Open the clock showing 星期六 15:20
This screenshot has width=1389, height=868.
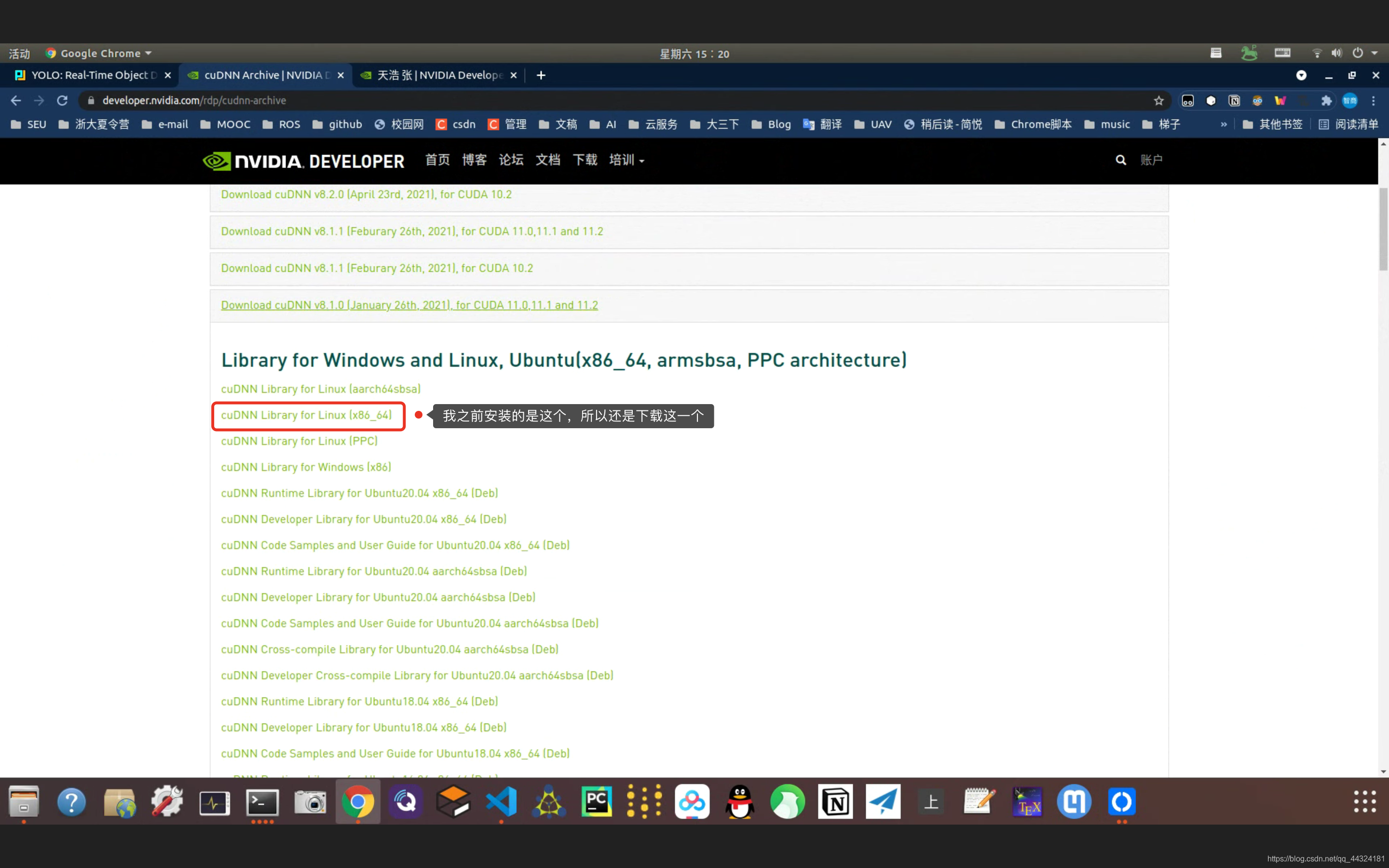(x=694, y=54)
